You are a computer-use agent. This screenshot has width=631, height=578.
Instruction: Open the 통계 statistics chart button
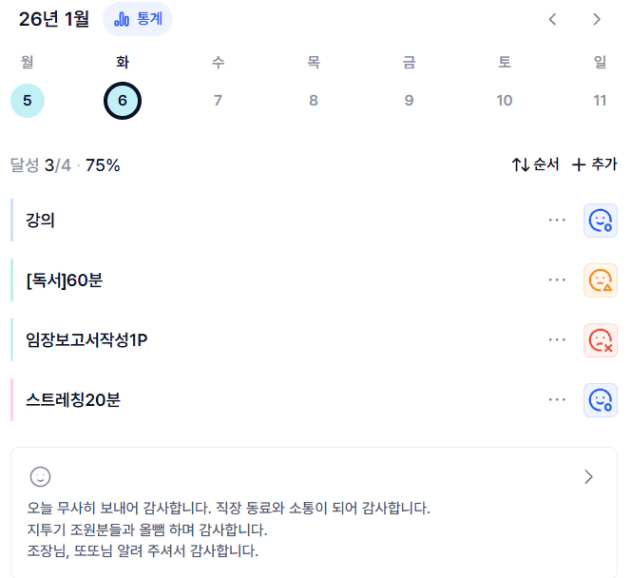click(x=138, y=19)
